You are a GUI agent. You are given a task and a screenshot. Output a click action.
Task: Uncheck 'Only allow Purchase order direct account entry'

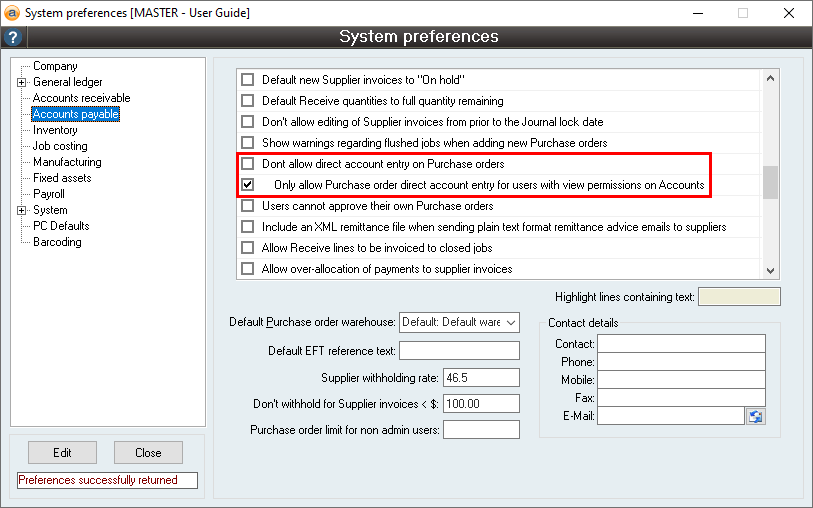coord(247,185)
